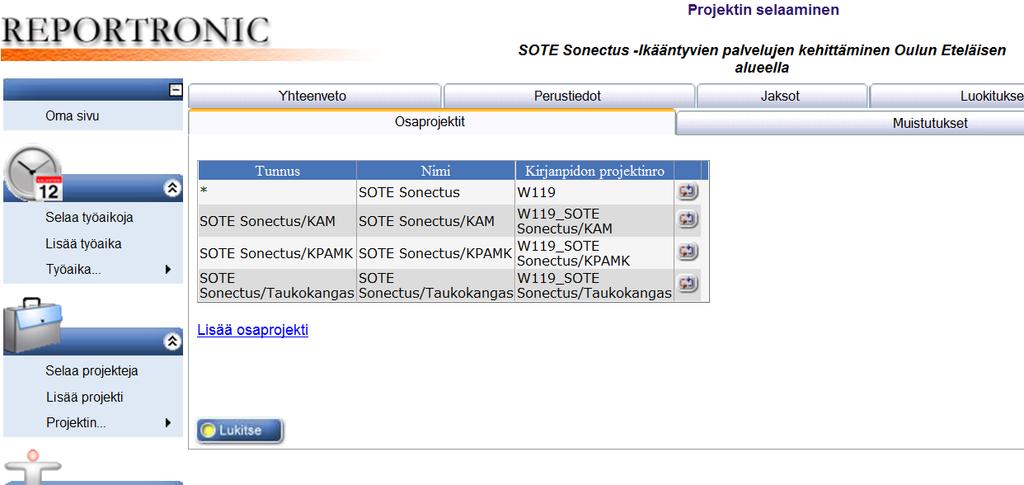Click the edit icon in SOTE Sonectus/KPAMK row
Viewport: 1024px width, 485px height.
[688, 251]
